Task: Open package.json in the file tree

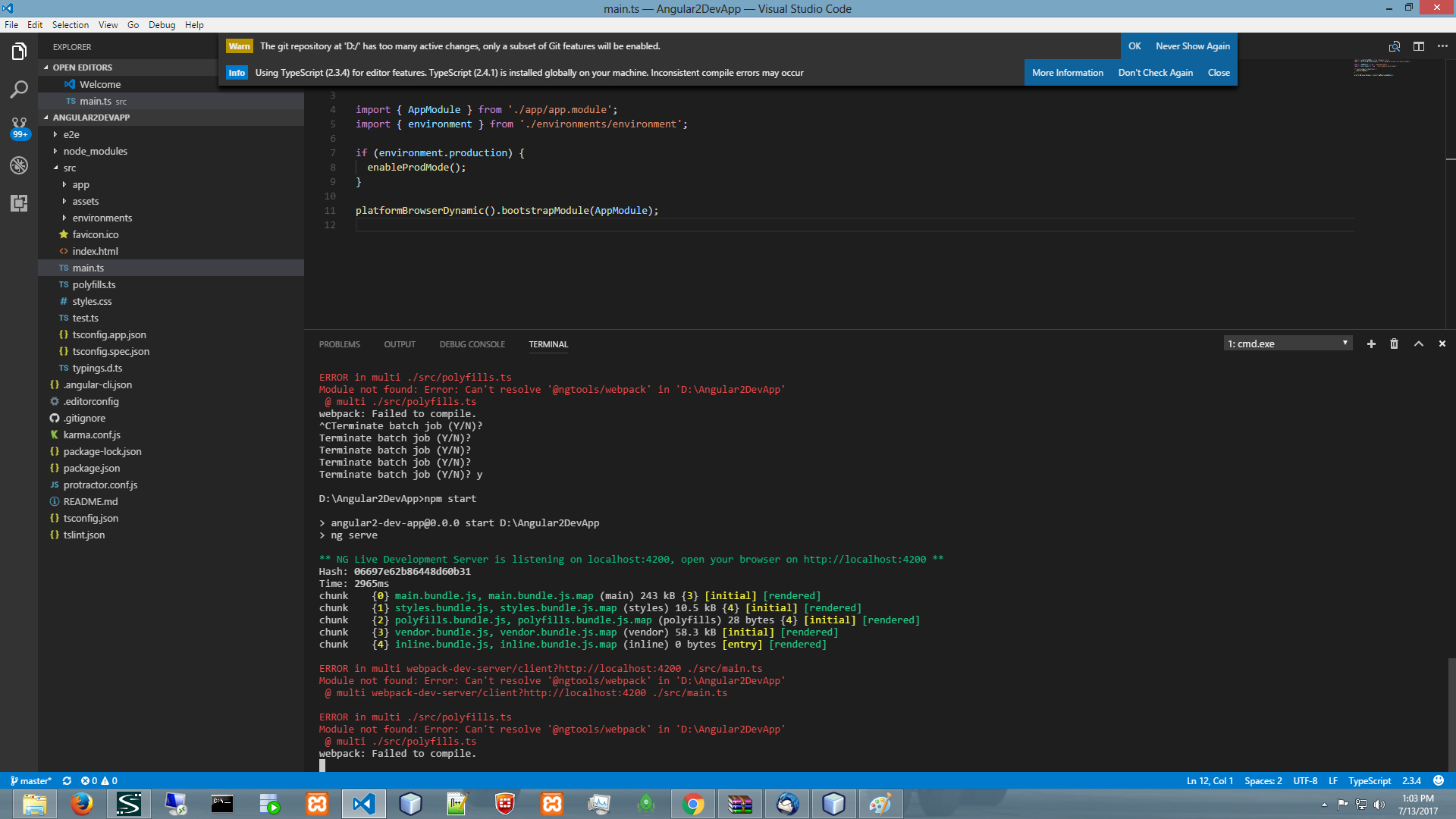Action: (x=91, y=468)
